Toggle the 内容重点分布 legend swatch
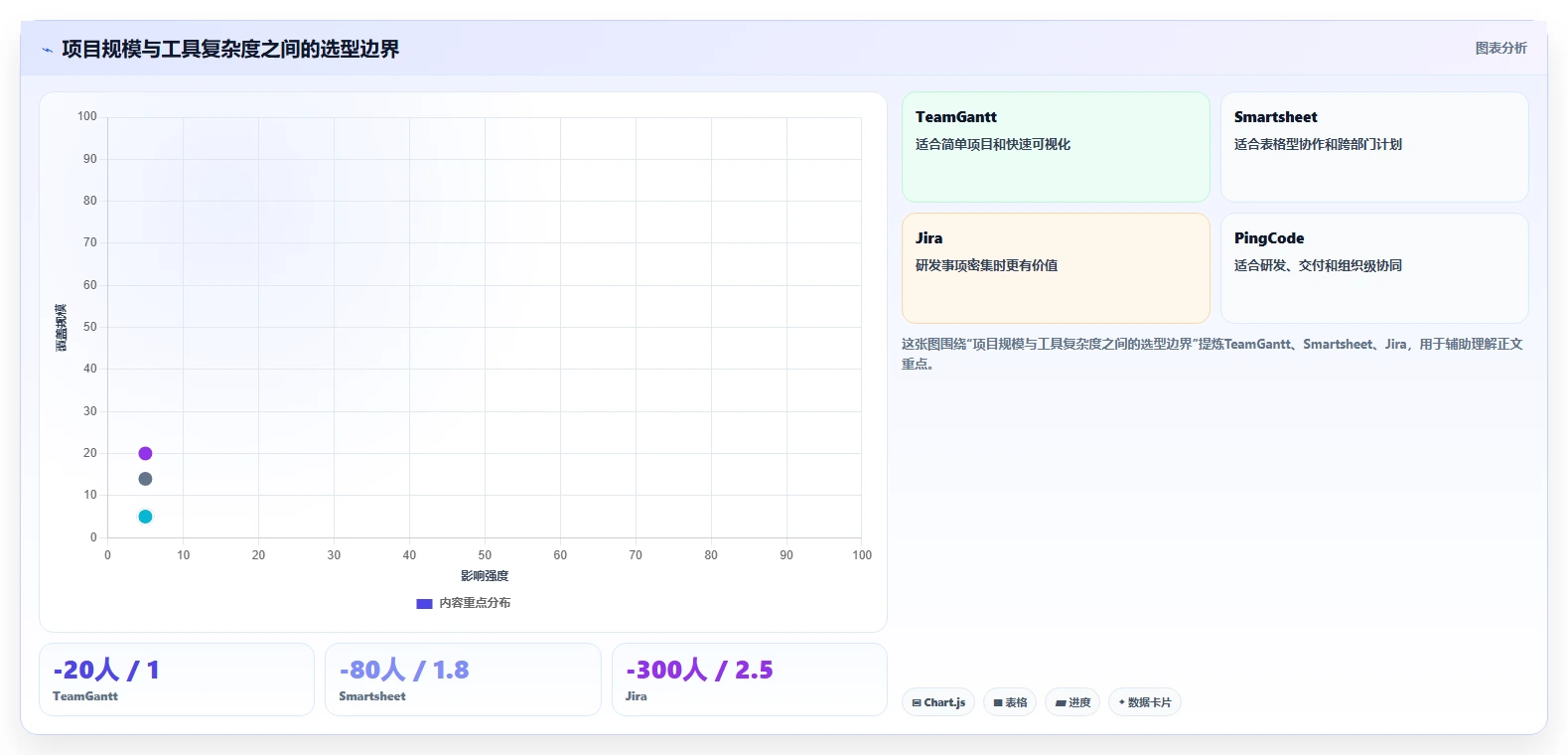The width and height of the screenshot is (1568, 755). (424, 603)
